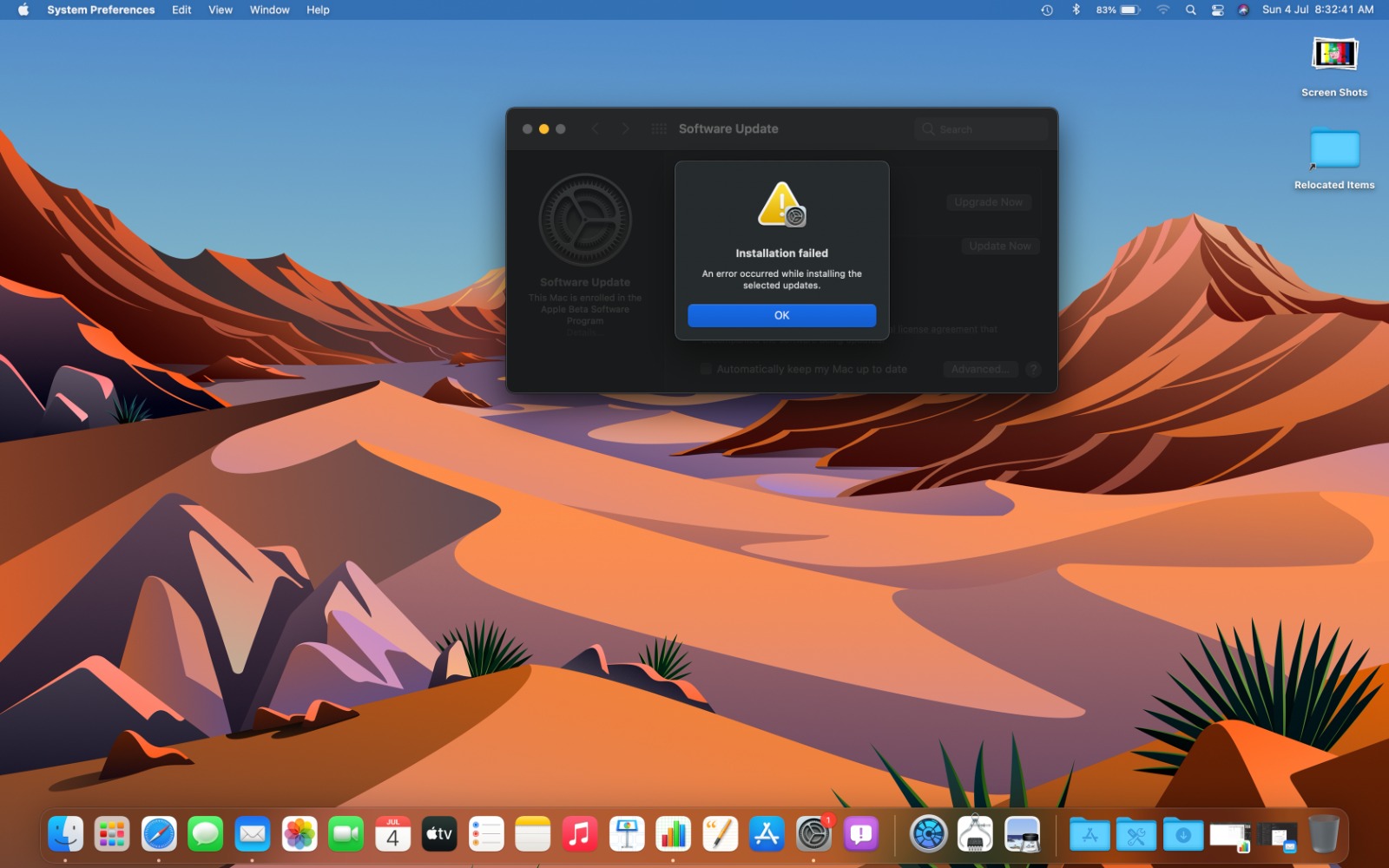
Task: Open the Photos app in Dock
Action: [x=300, y=834]
